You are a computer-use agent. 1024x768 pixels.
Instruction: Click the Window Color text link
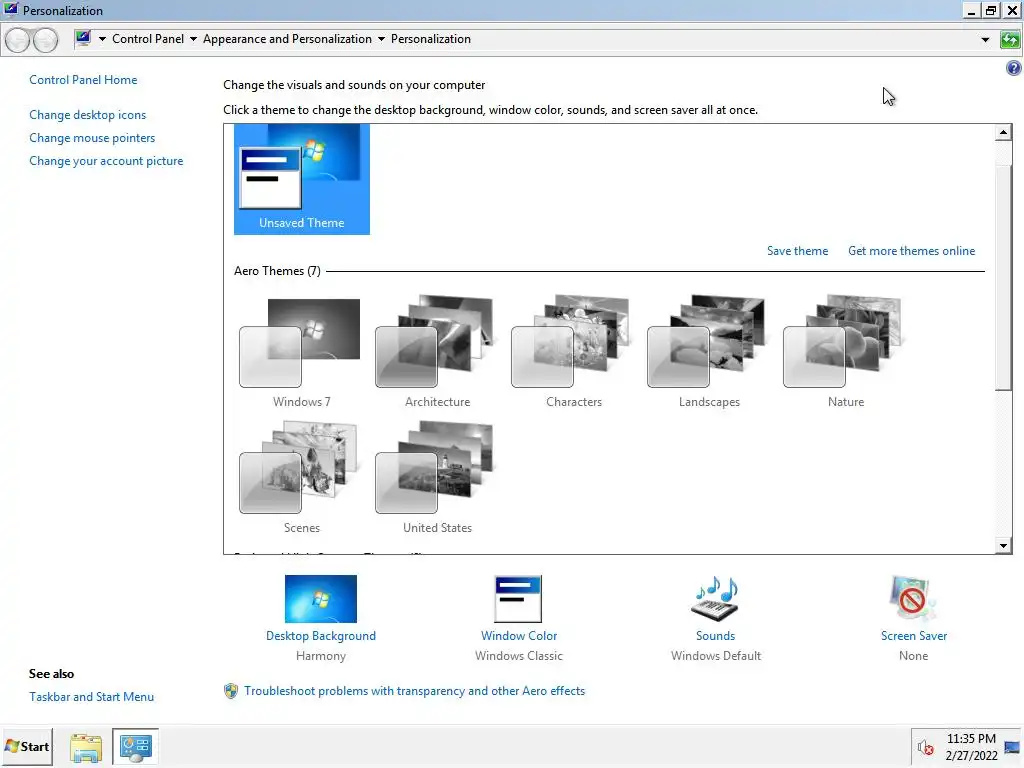pos(519,636)
